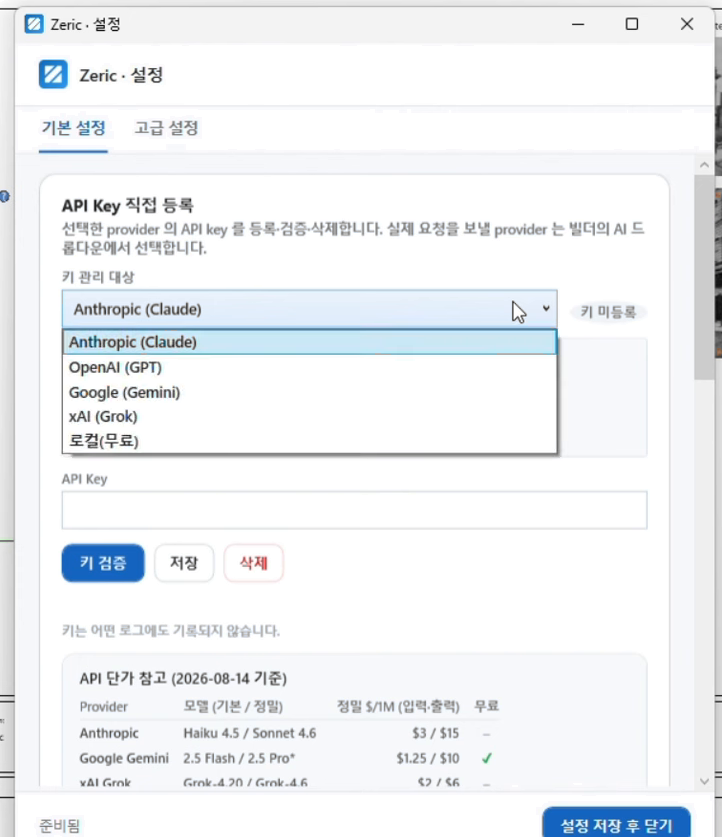Click the '2.5 Flash / 2.5 Pro*' cell
Viewport: 722px width, 837px height.
click(x=239, y=758)
